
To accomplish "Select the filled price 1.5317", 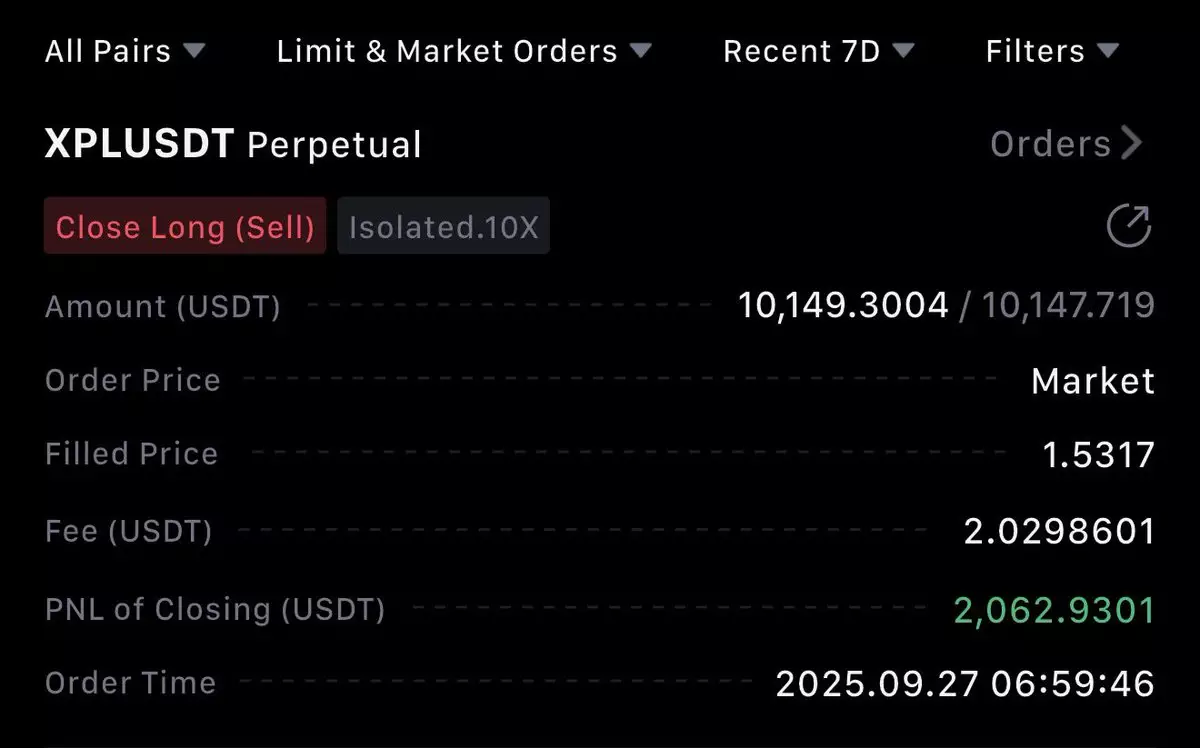I will coord(1098,455).
